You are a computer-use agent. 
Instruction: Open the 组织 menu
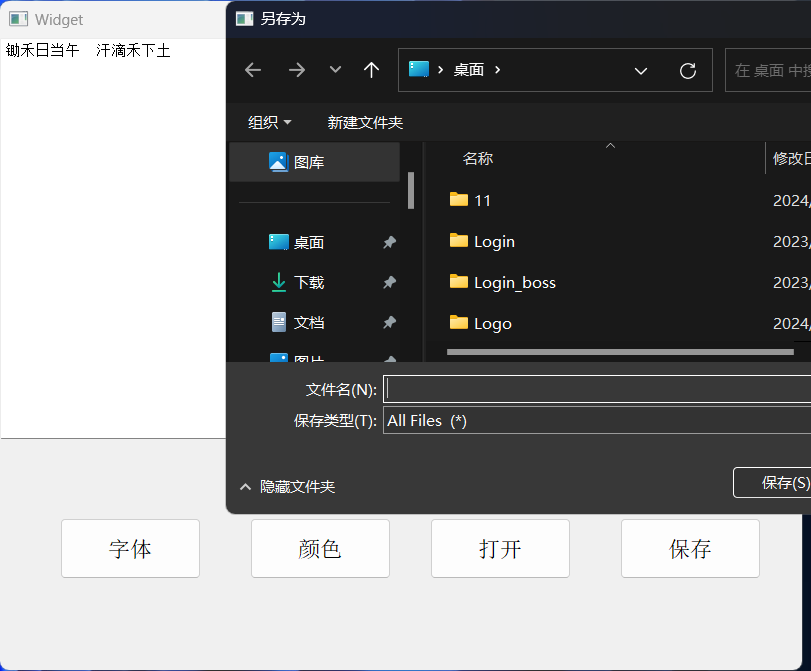coord(269,122)
